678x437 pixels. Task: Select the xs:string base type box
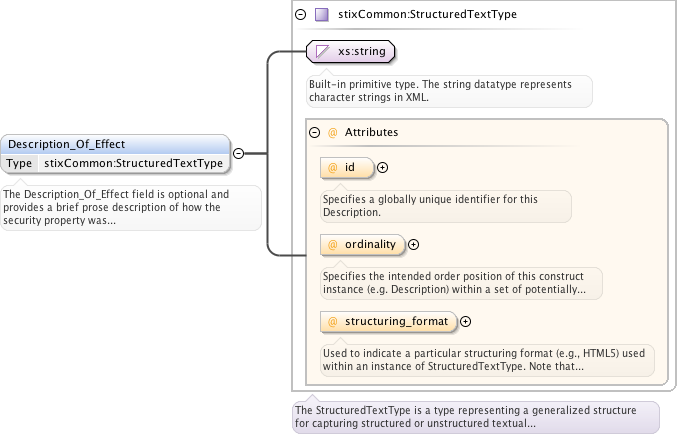pos(351,50)
